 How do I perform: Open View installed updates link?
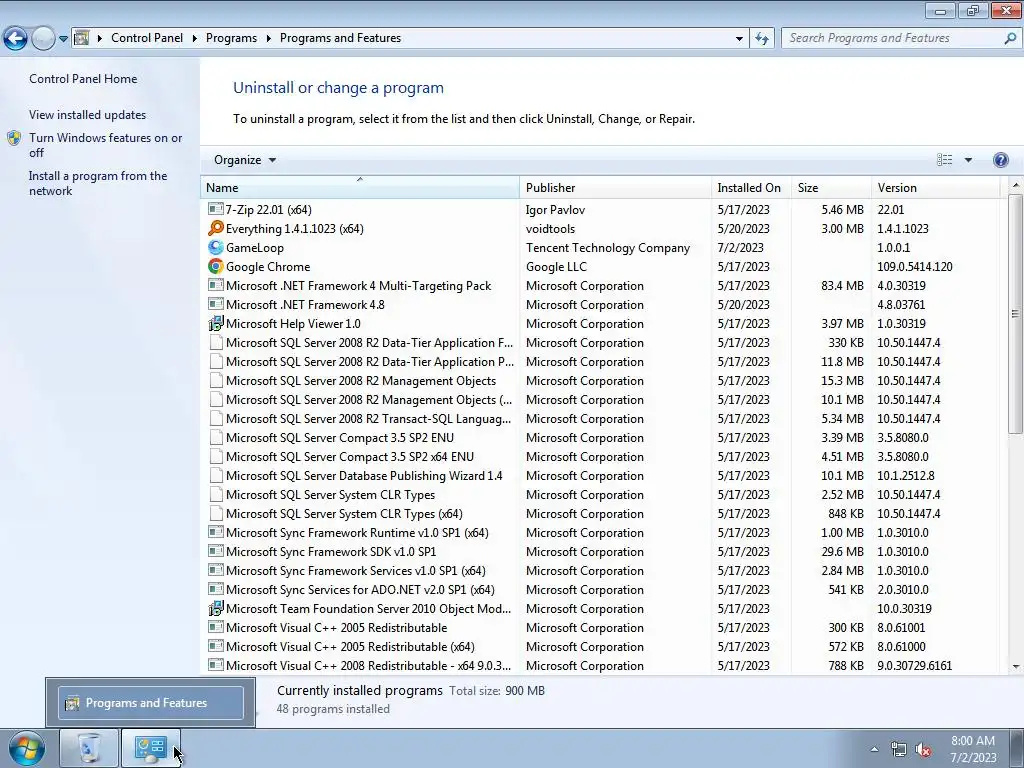tap(88, 114)
